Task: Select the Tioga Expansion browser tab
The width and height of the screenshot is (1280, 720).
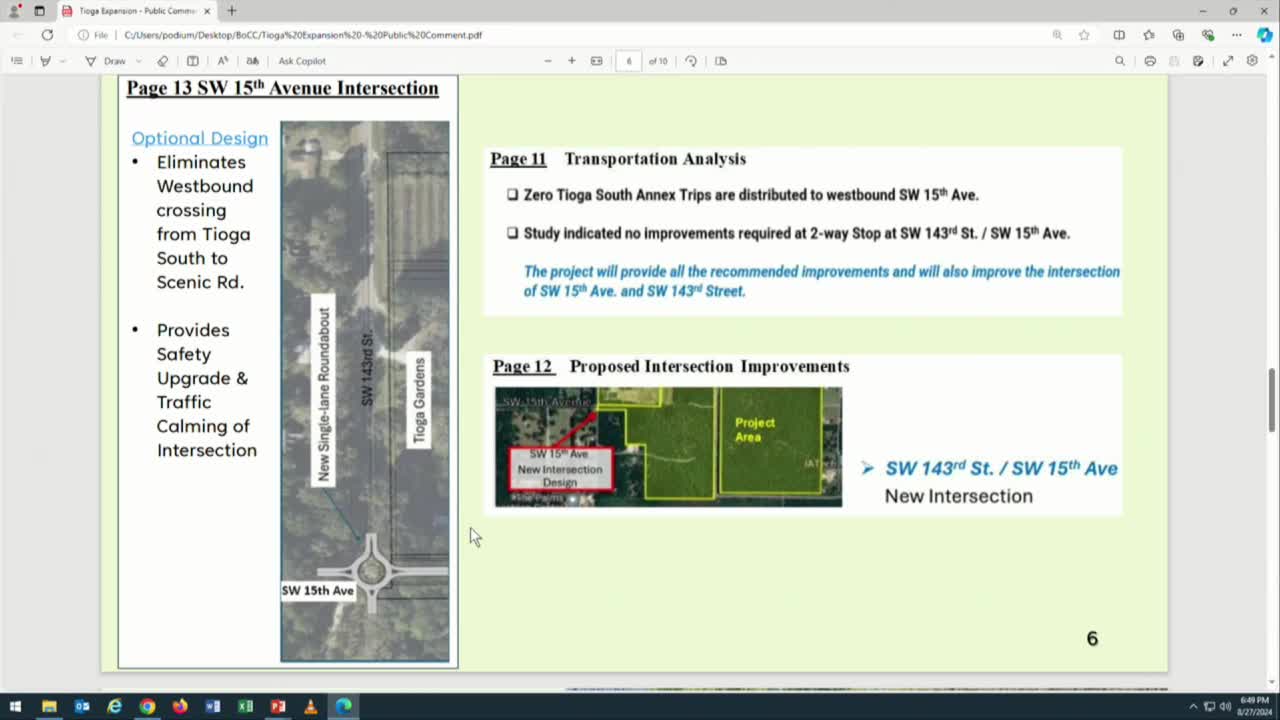Action: pyautogui.click(x=136, y=11)
